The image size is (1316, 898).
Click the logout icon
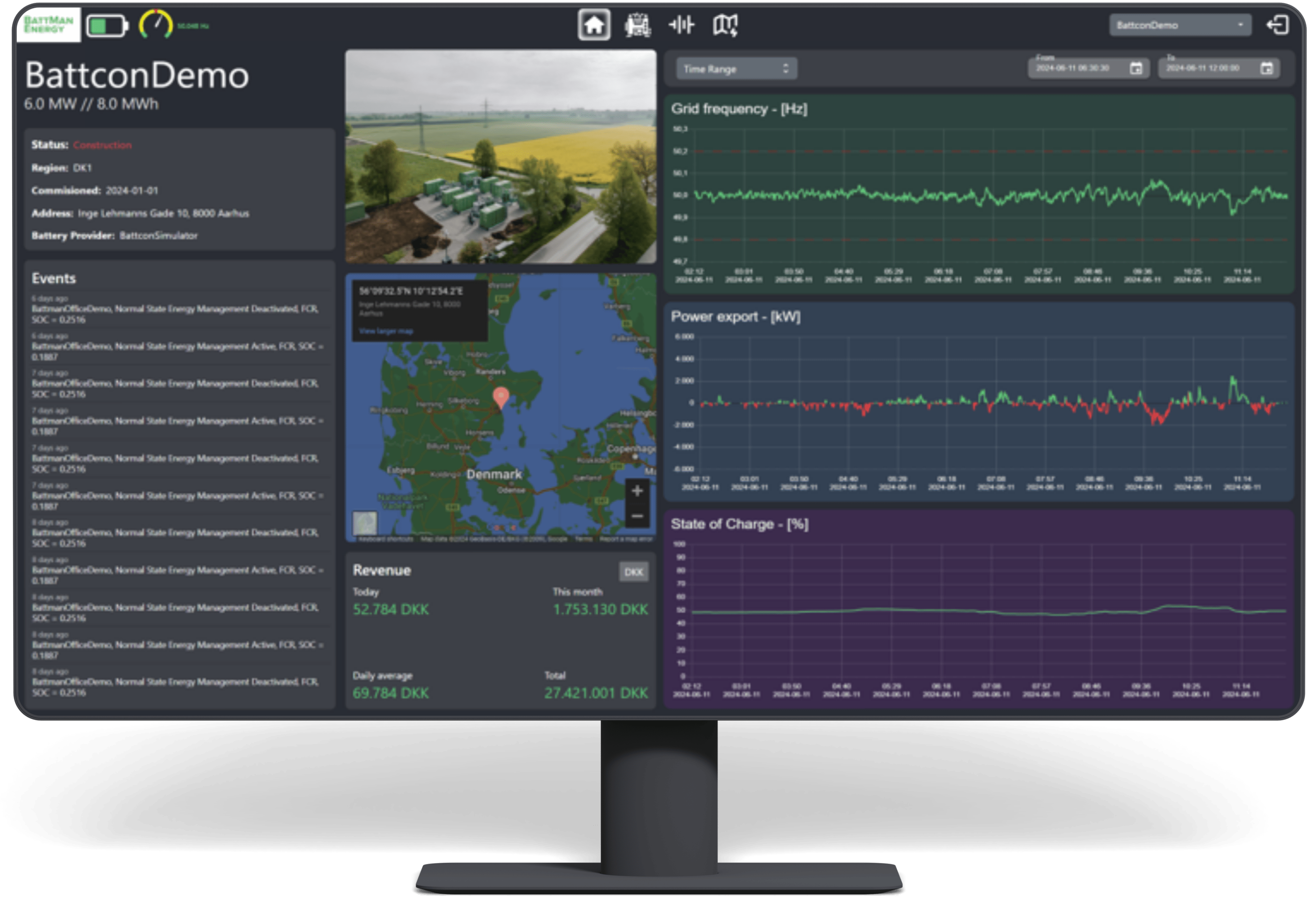(x=1278, y=25)
